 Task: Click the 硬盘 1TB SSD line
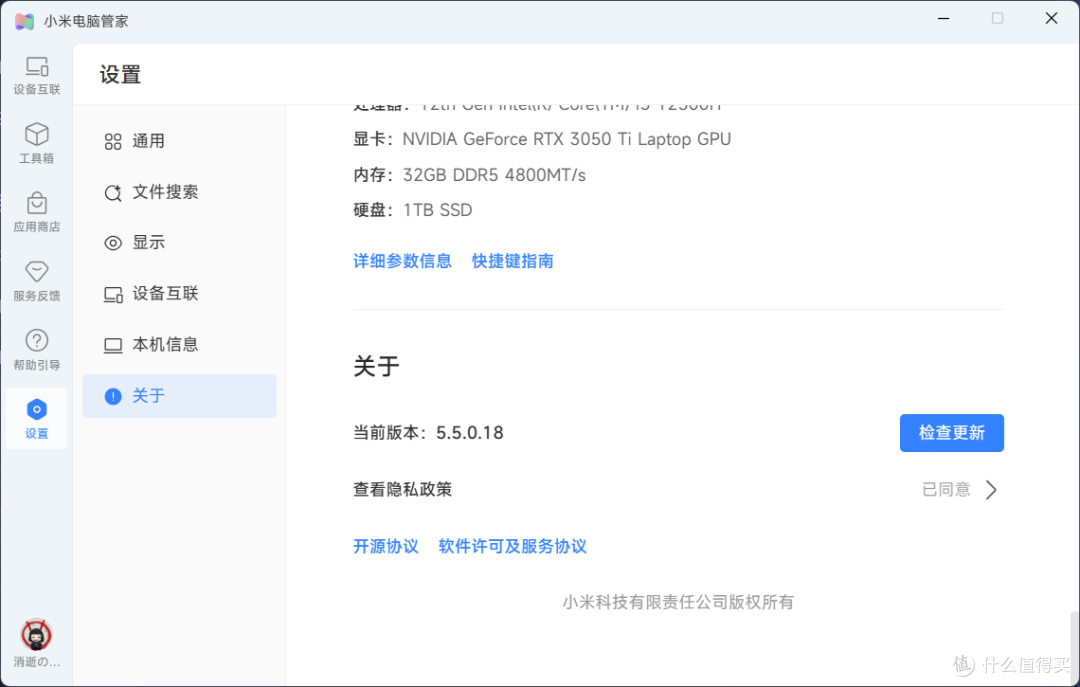coord(413,210)
